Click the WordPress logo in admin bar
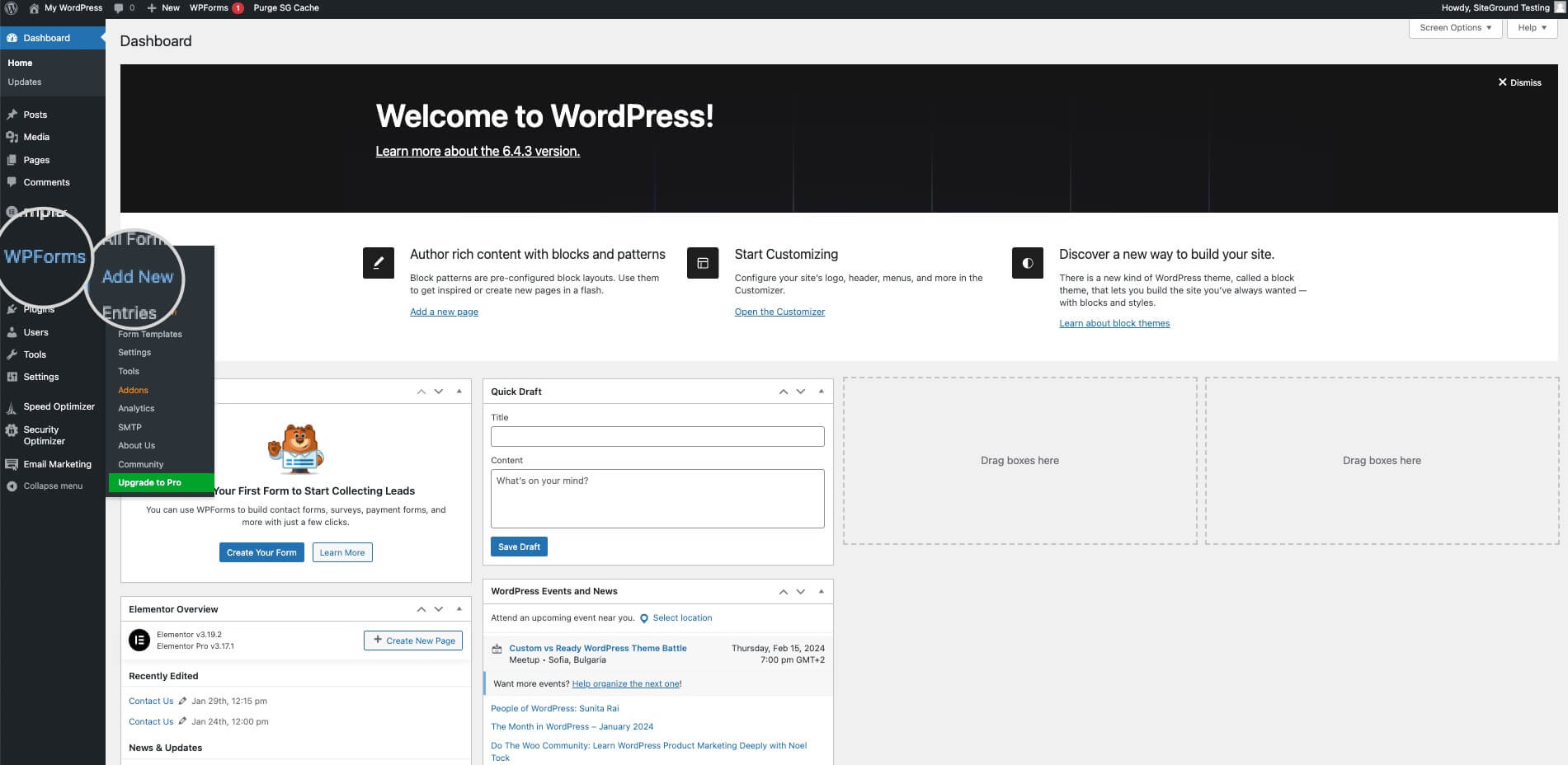Screen dimensions: 1568x765 click(x=12, y=8)
